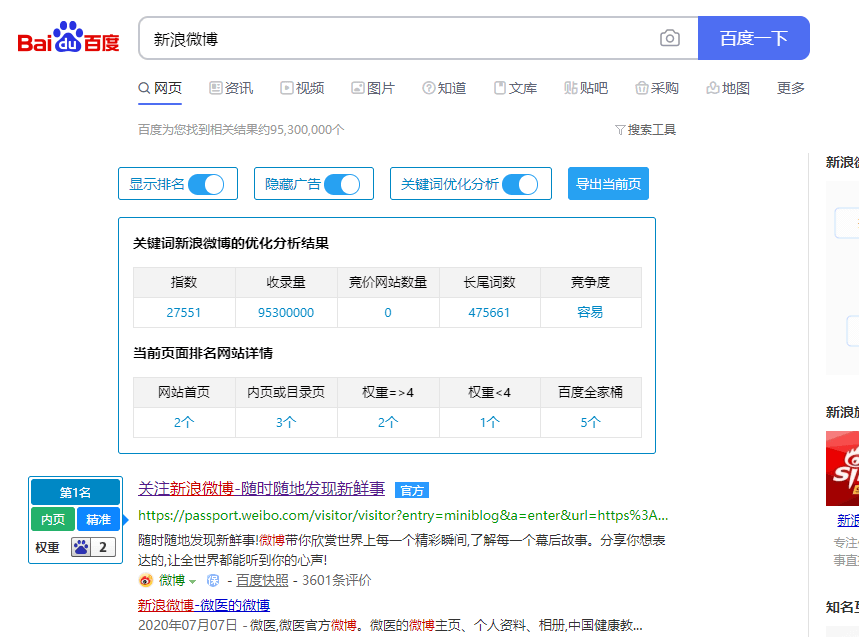Viewport: 859px width, 637px height.
Task: Click the green 内页 tag
Action: [53, 519]
